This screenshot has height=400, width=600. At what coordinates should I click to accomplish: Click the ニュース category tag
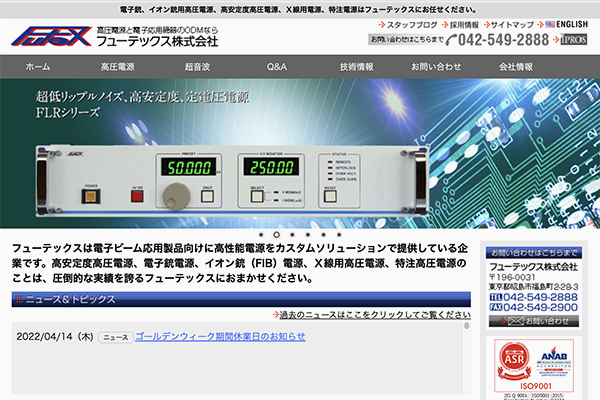116,337
